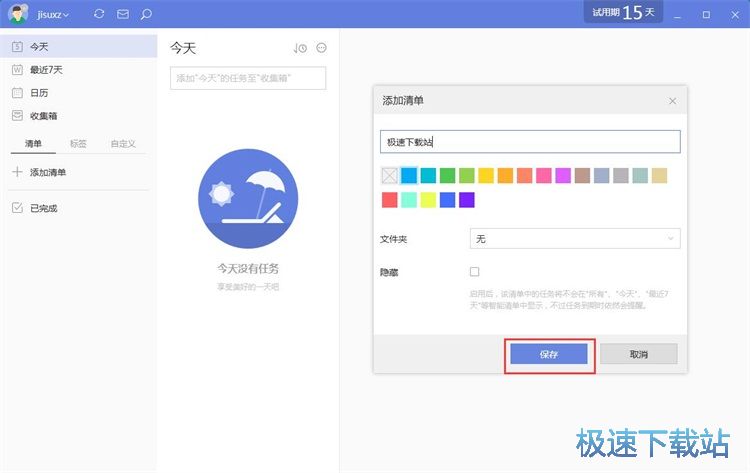The width and height of the screenshot is (750, 473).
Task: Select the coral color swatch
Action: pyautogui.click(x=524, y=176)
